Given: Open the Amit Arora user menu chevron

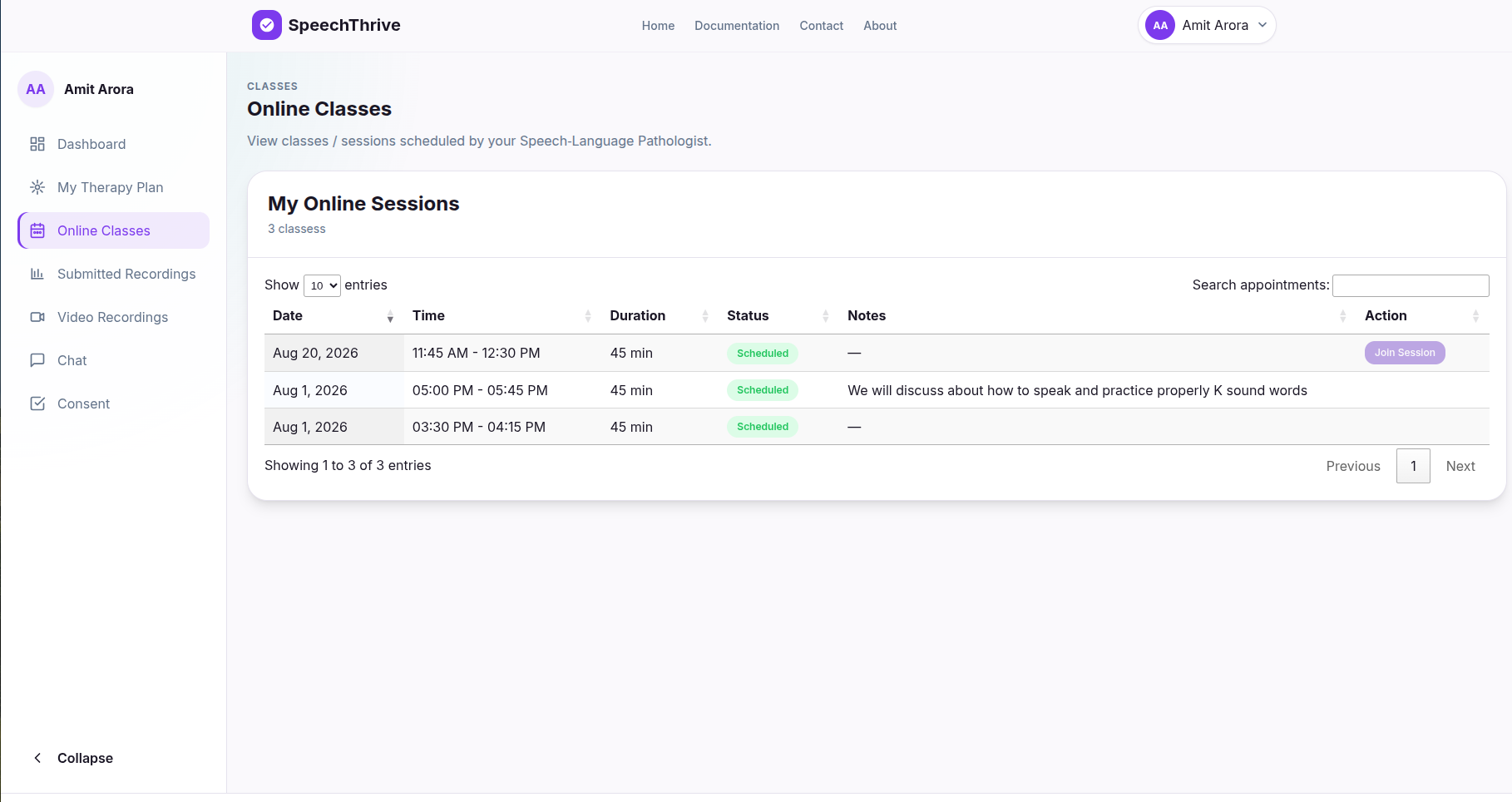Looking at the screenshot, I should [x=1262, y=25].
